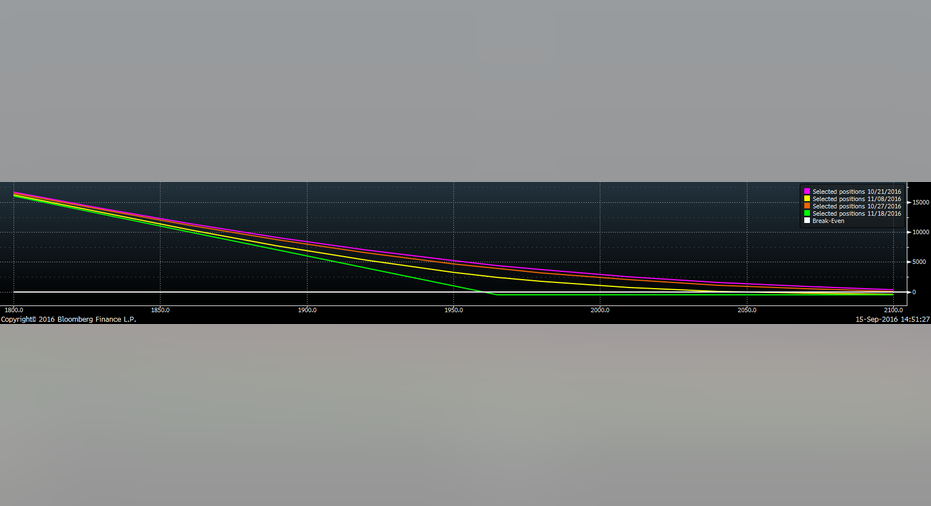931x506 pixels.
Task: Click the green swatch for 11/18/2016 positions
Action: (807, 213)
